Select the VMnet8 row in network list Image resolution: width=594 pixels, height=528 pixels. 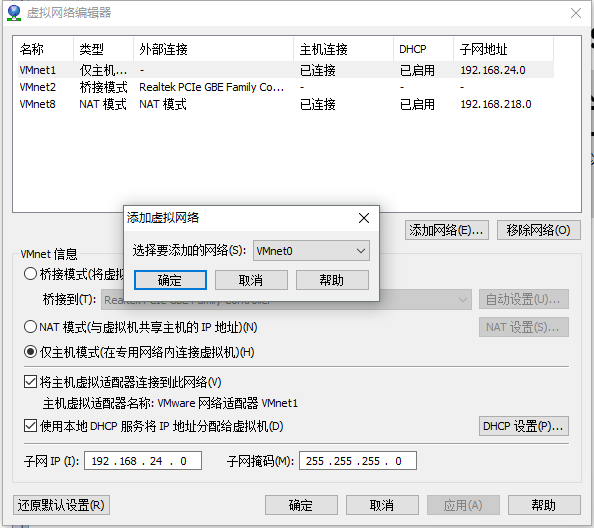286,104
